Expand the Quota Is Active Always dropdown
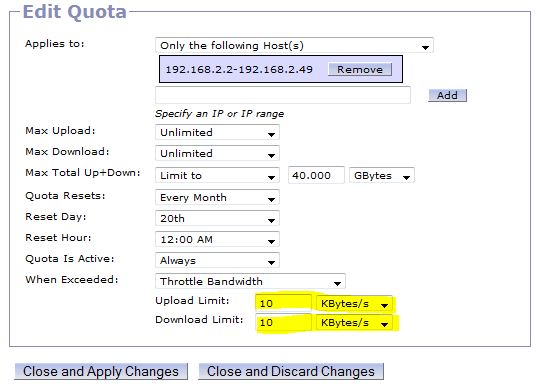The height and width of the screenshot is (386, 537). (x=217, y=260)
